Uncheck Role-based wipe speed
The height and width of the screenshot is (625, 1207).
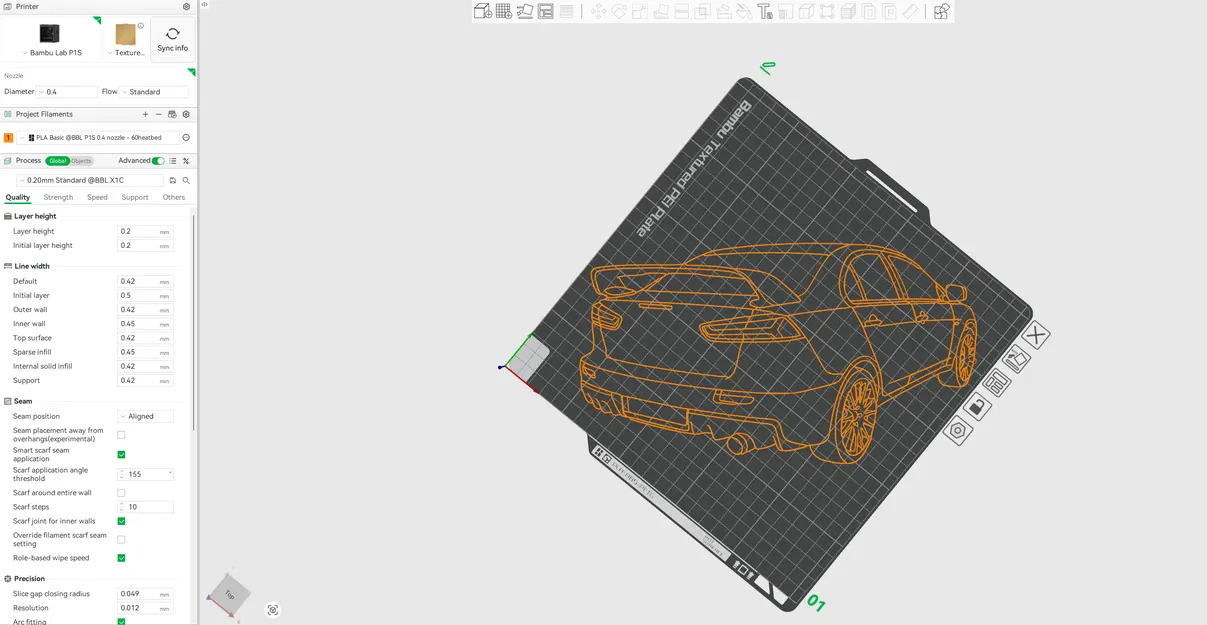click(121, 558)
